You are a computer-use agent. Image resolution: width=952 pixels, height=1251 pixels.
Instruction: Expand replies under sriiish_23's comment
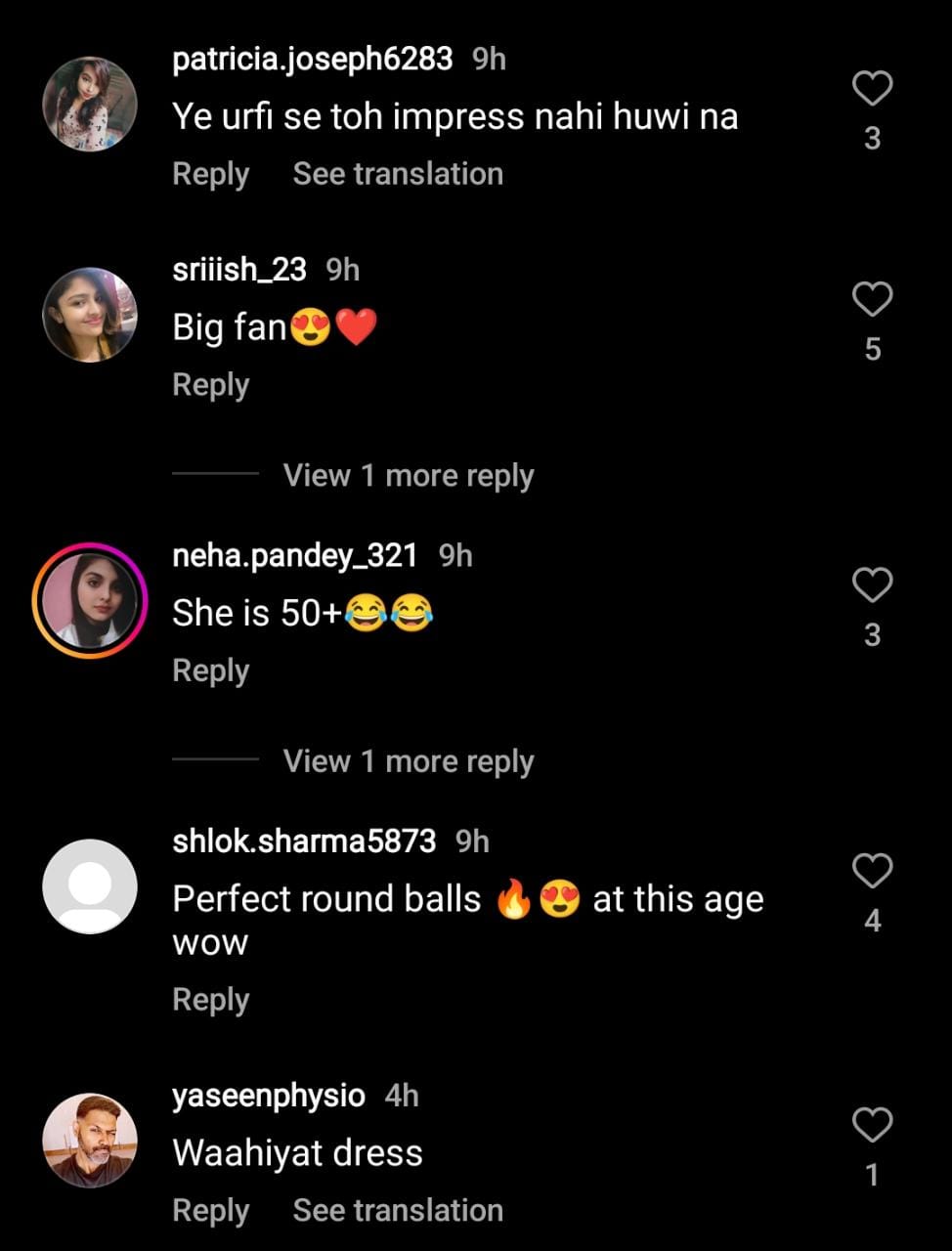click(x=408, y=476)
